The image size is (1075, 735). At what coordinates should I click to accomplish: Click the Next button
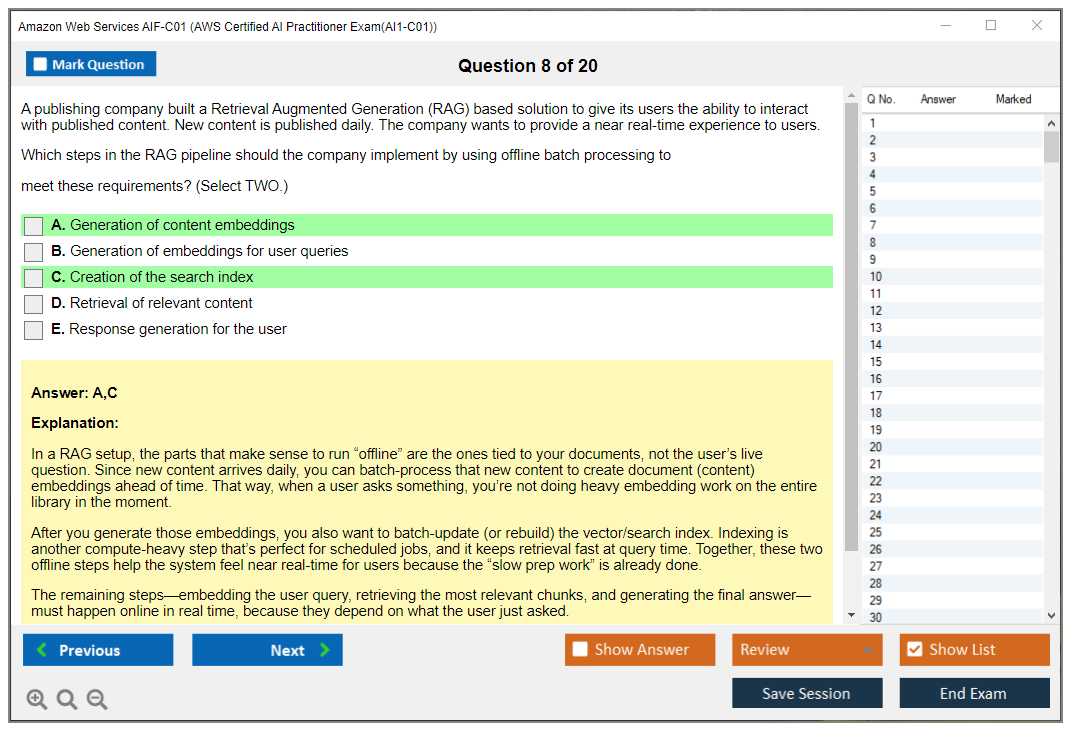(x=267, y=650)
